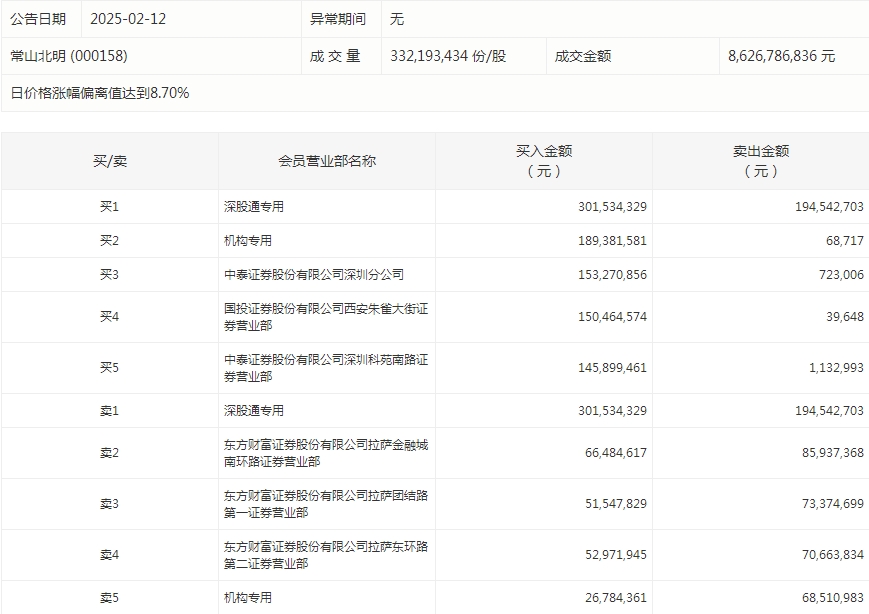Select buy amount 189,381,581 in 买2 row
This screenshot has width=869, height=614.
click(612, 241)
